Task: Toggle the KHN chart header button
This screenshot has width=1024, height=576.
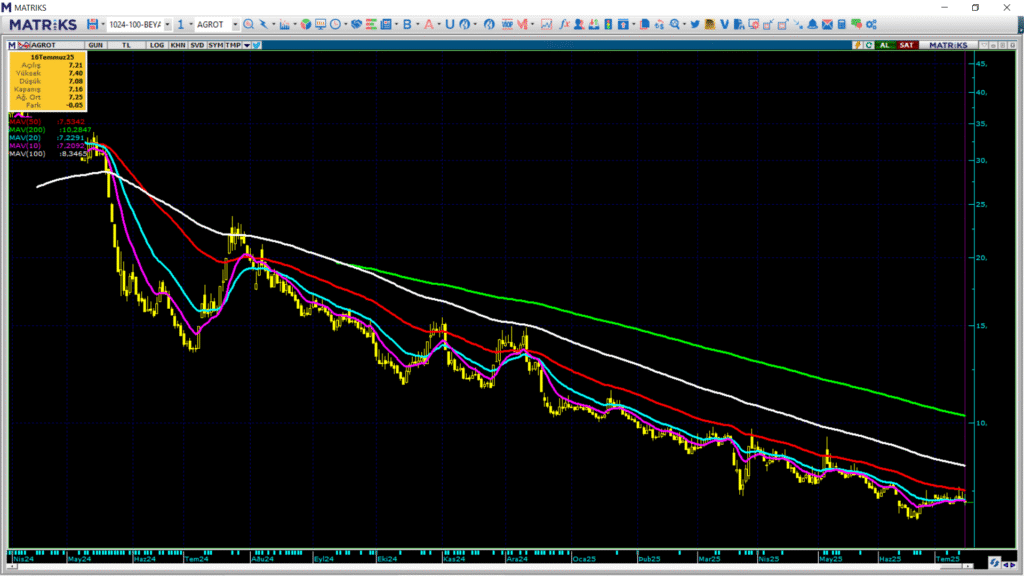Action: coord(178,45)
